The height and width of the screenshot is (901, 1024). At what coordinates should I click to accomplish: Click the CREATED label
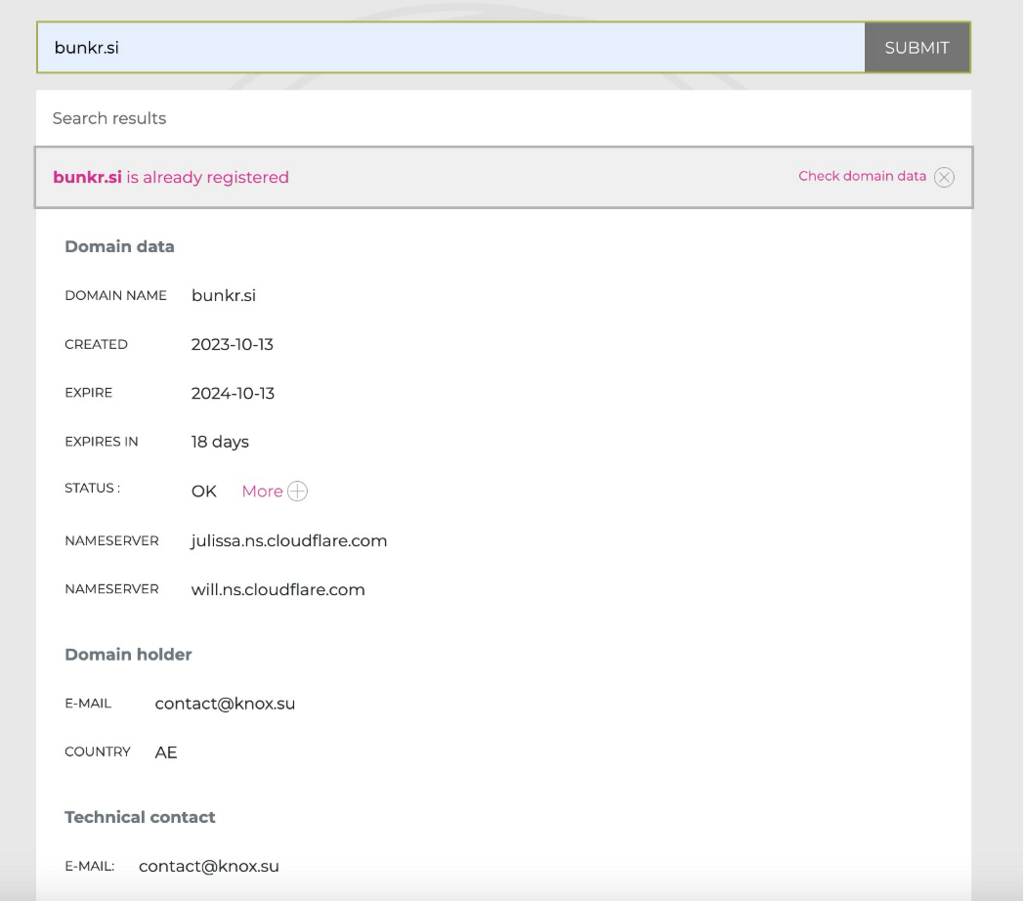tap(96, 344)
